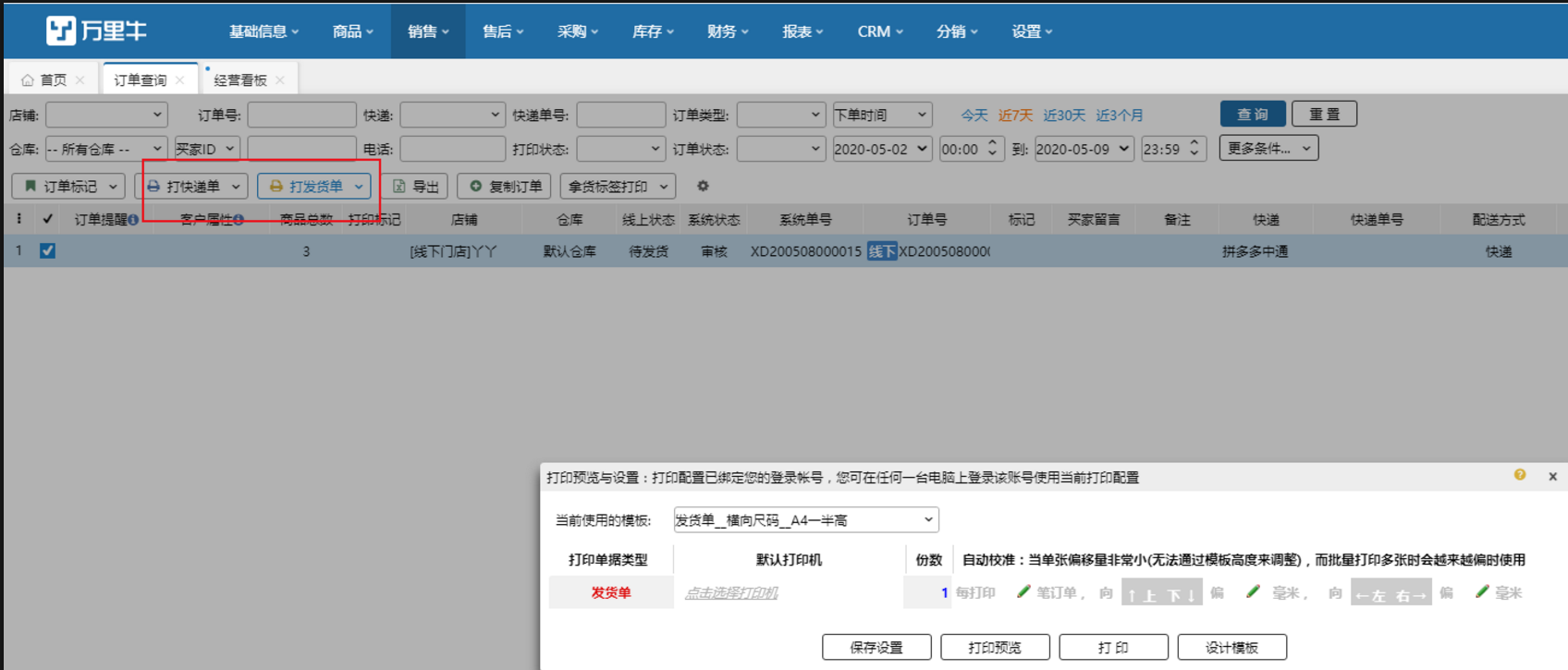This screenshot has width=1568, height=670.
Task: Click the 设计模板 button
Action: (1231, 647)
